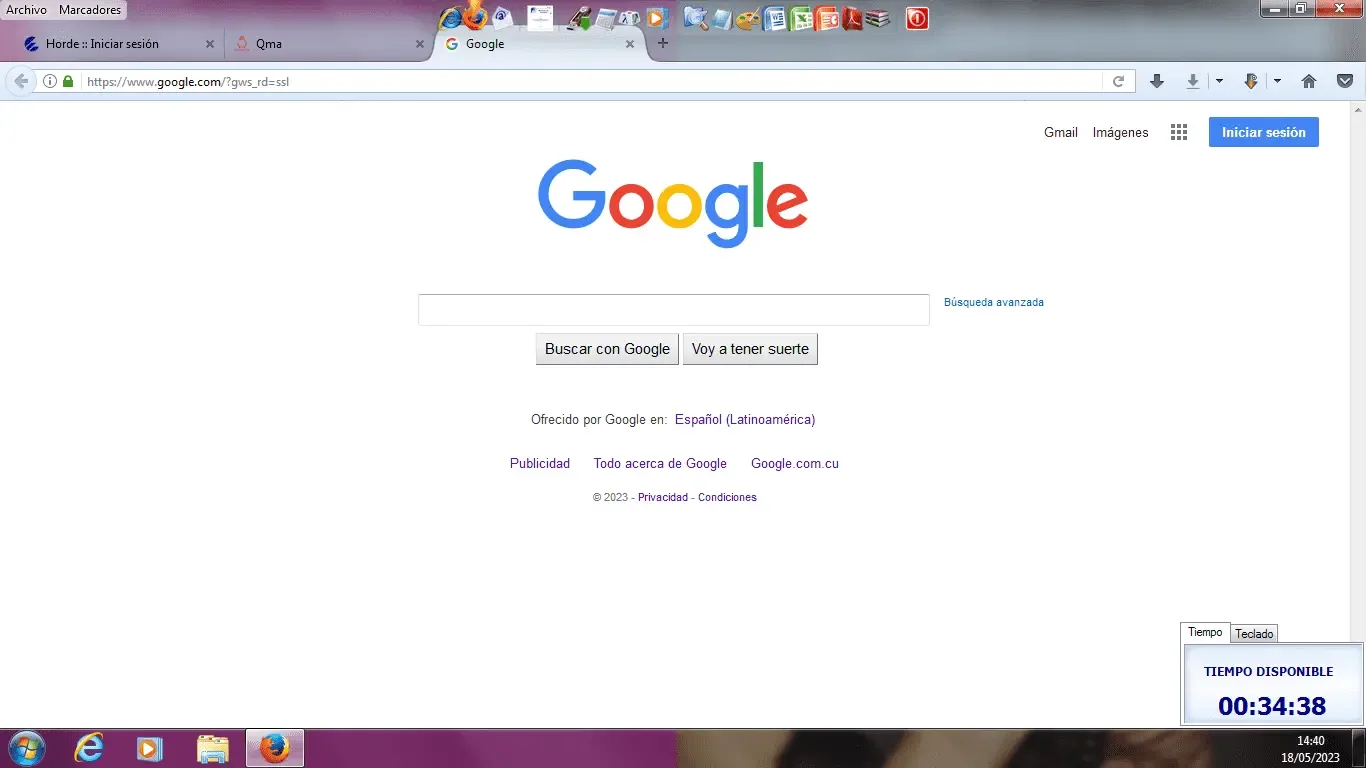Open the dropdown beside the underlined download arrow
Viewport: 1366px width, 768px height.
click(x=1219, y=82)
